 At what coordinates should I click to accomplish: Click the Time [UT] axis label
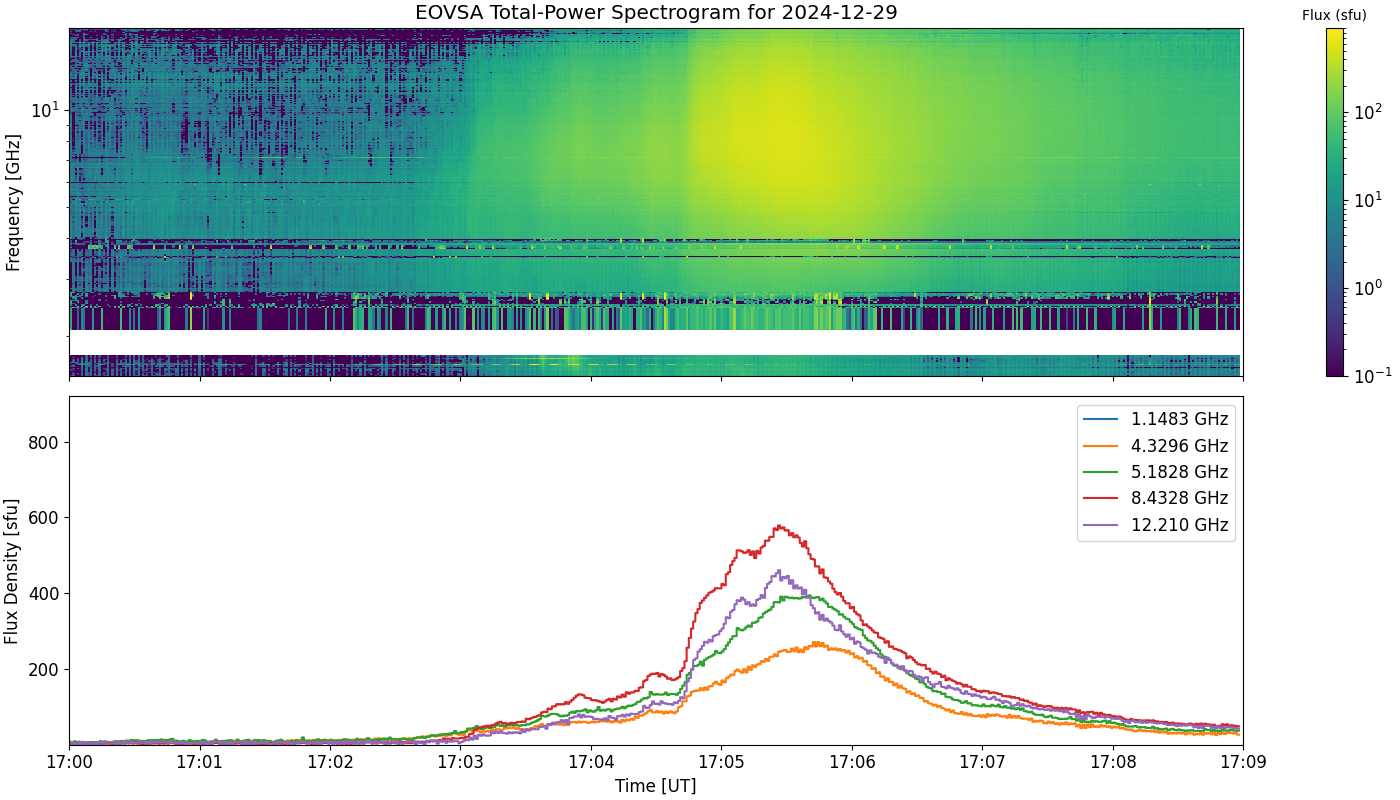pyautogui.click(x=655, y=786)
